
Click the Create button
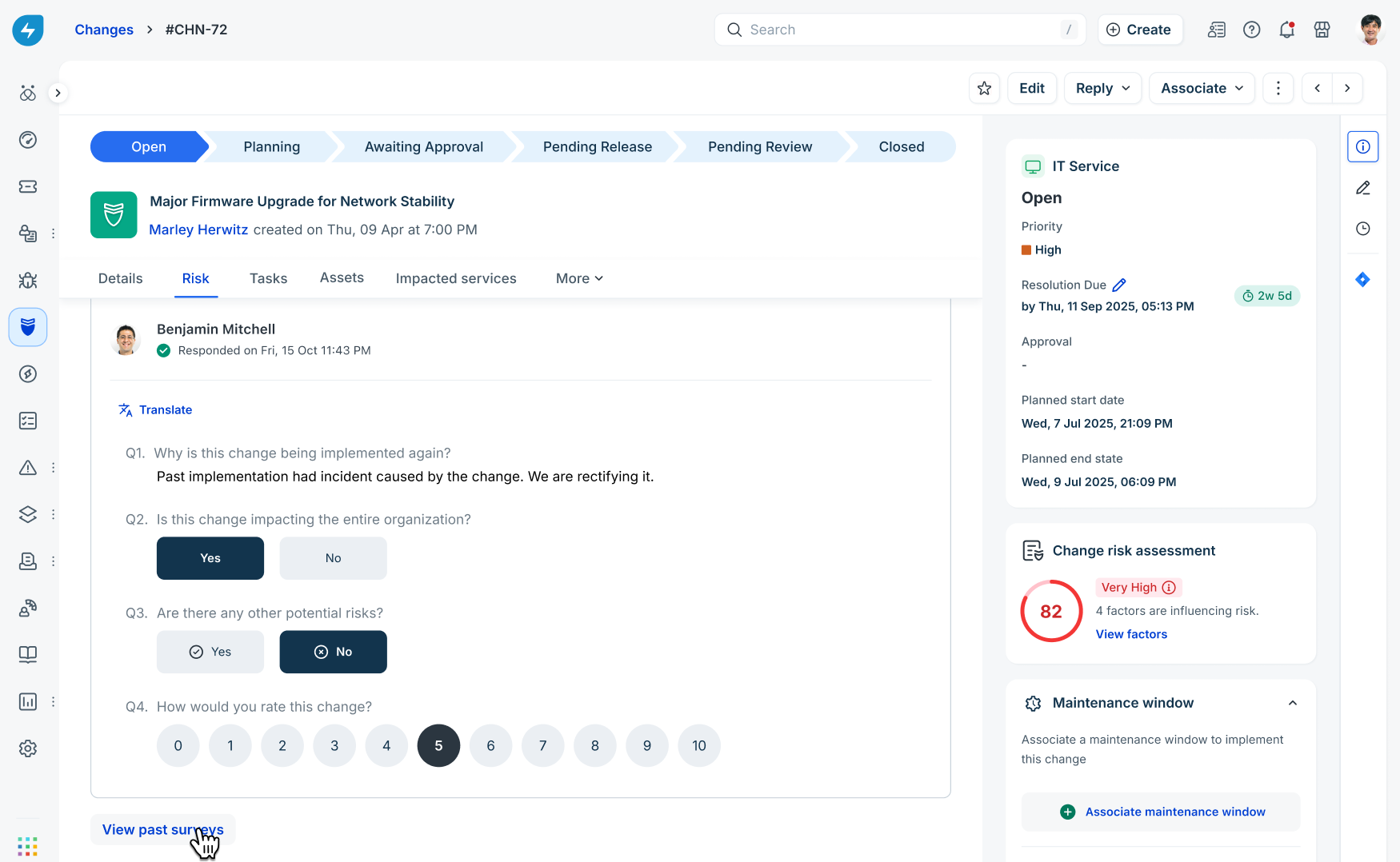pyautogui.click(x=1140, y=30)
